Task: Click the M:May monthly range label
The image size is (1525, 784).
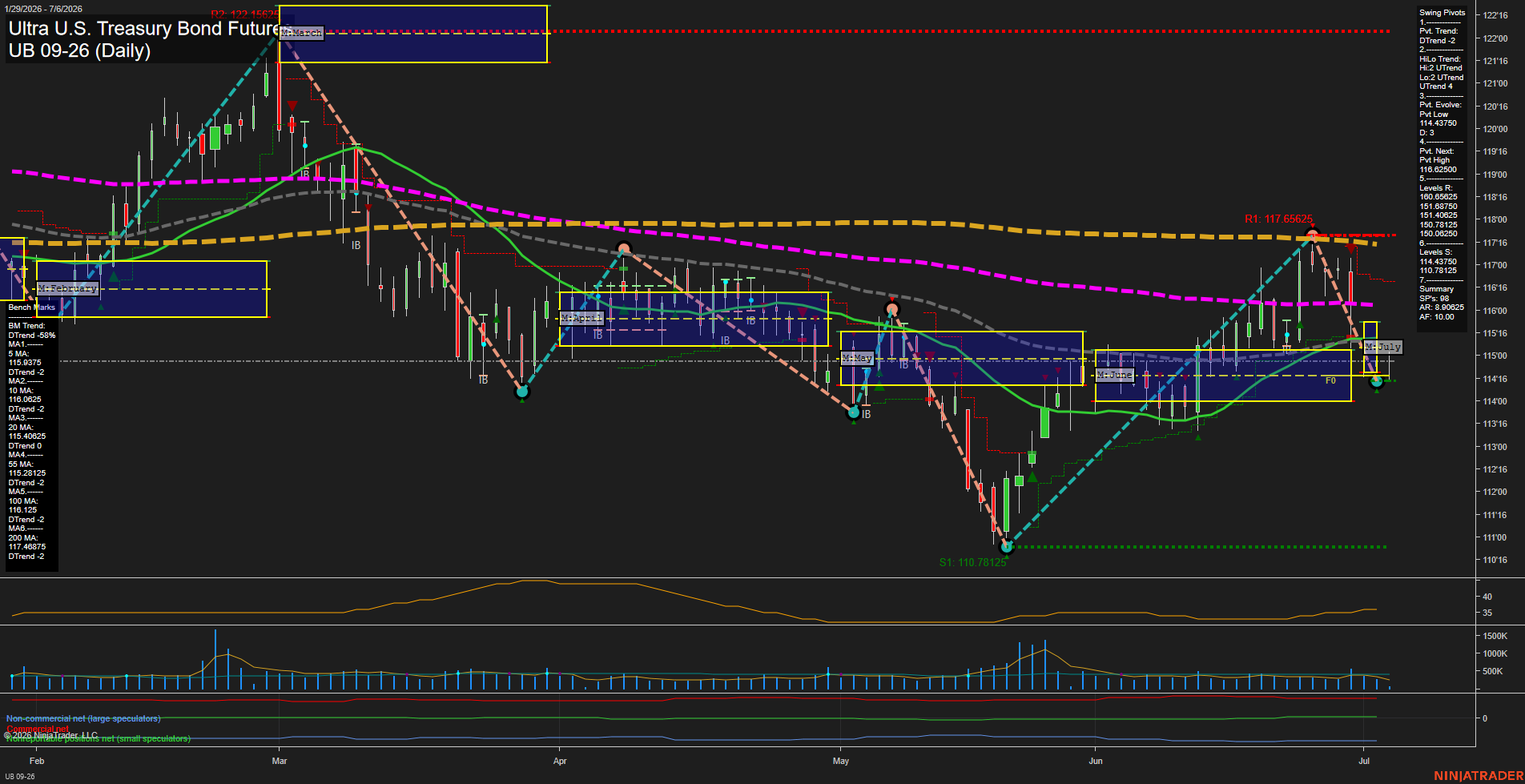Action: 857,358
